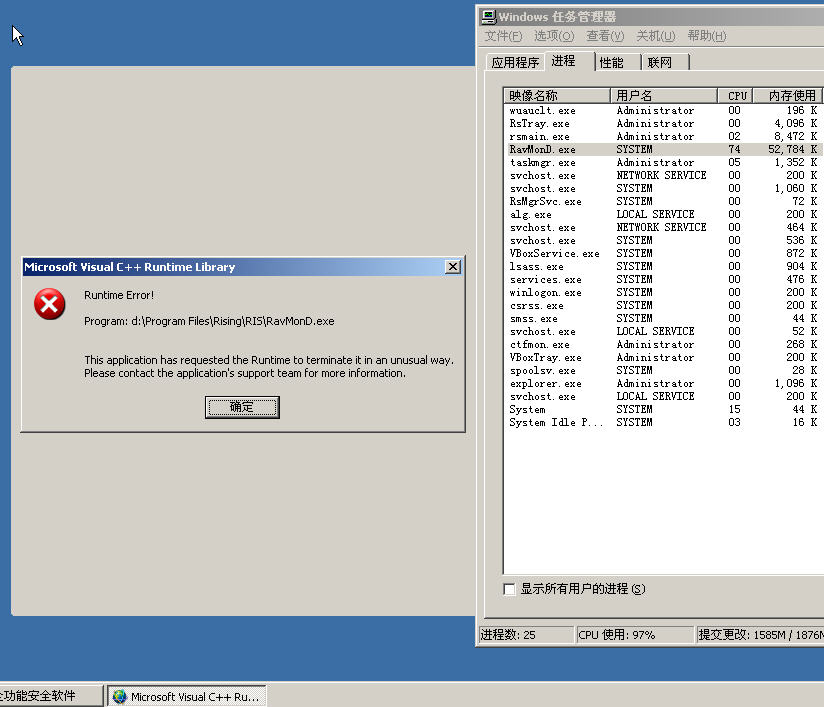Close the Runtime Library error dialog
The width and height of the screenshot is (824, 707).
[453, 267]
